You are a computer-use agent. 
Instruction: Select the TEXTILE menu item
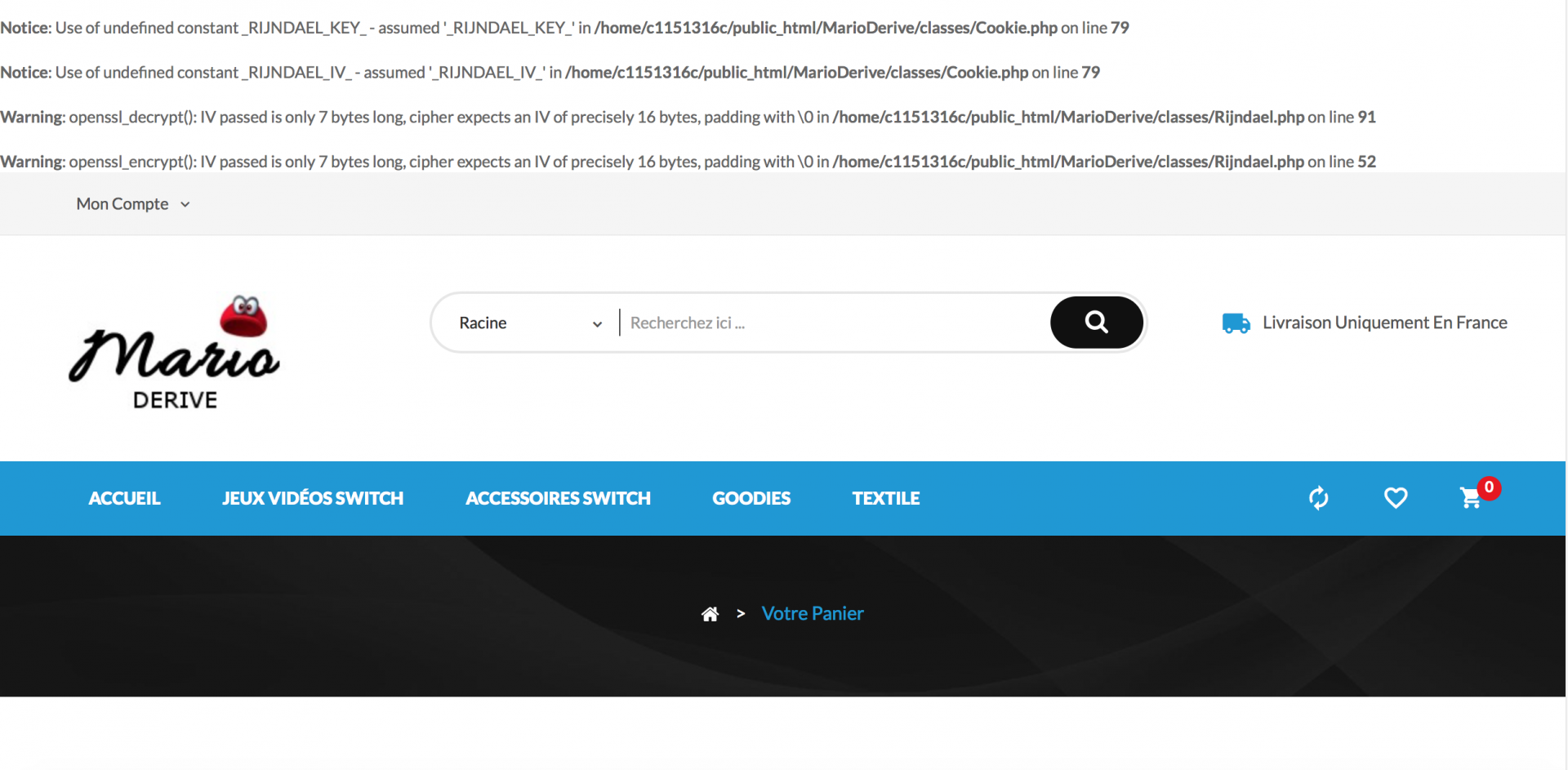pyautogui.click(x=886, y=498)
